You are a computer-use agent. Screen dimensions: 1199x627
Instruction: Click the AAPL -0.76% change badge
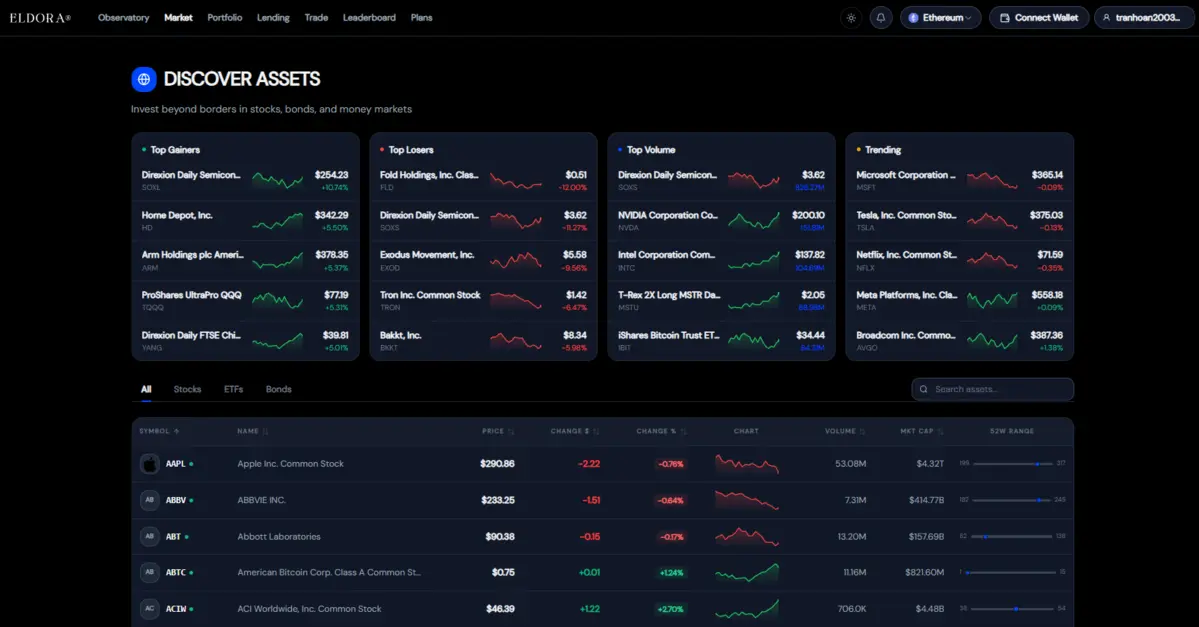click(671, 464)
